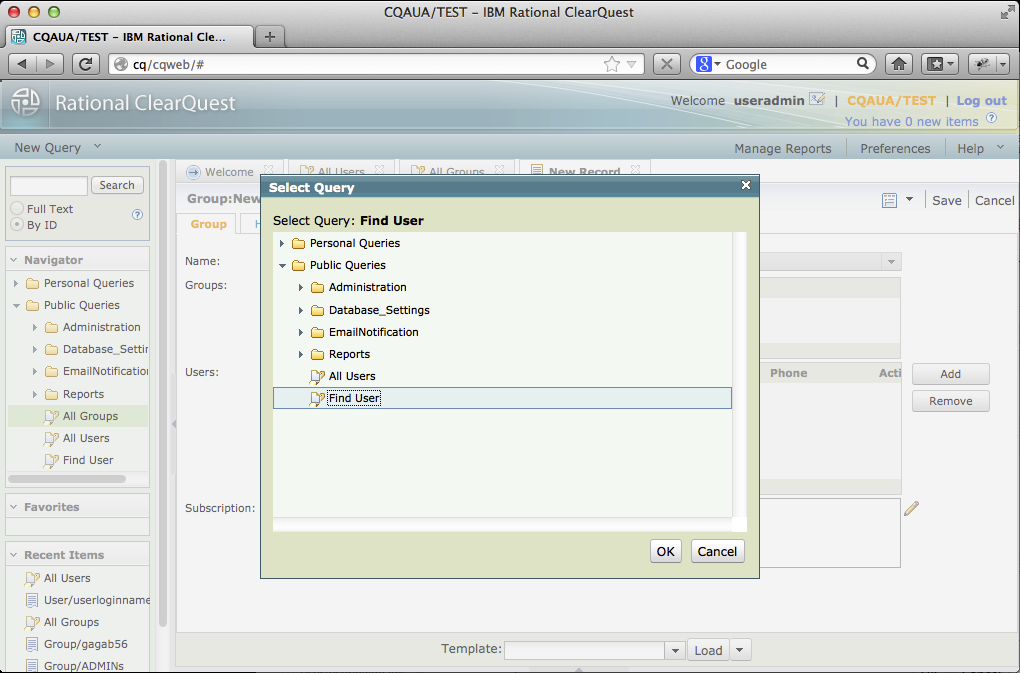Open the browser home page icon
The height and width of the screenshot is (673, 1020).
tap(899, 64)
